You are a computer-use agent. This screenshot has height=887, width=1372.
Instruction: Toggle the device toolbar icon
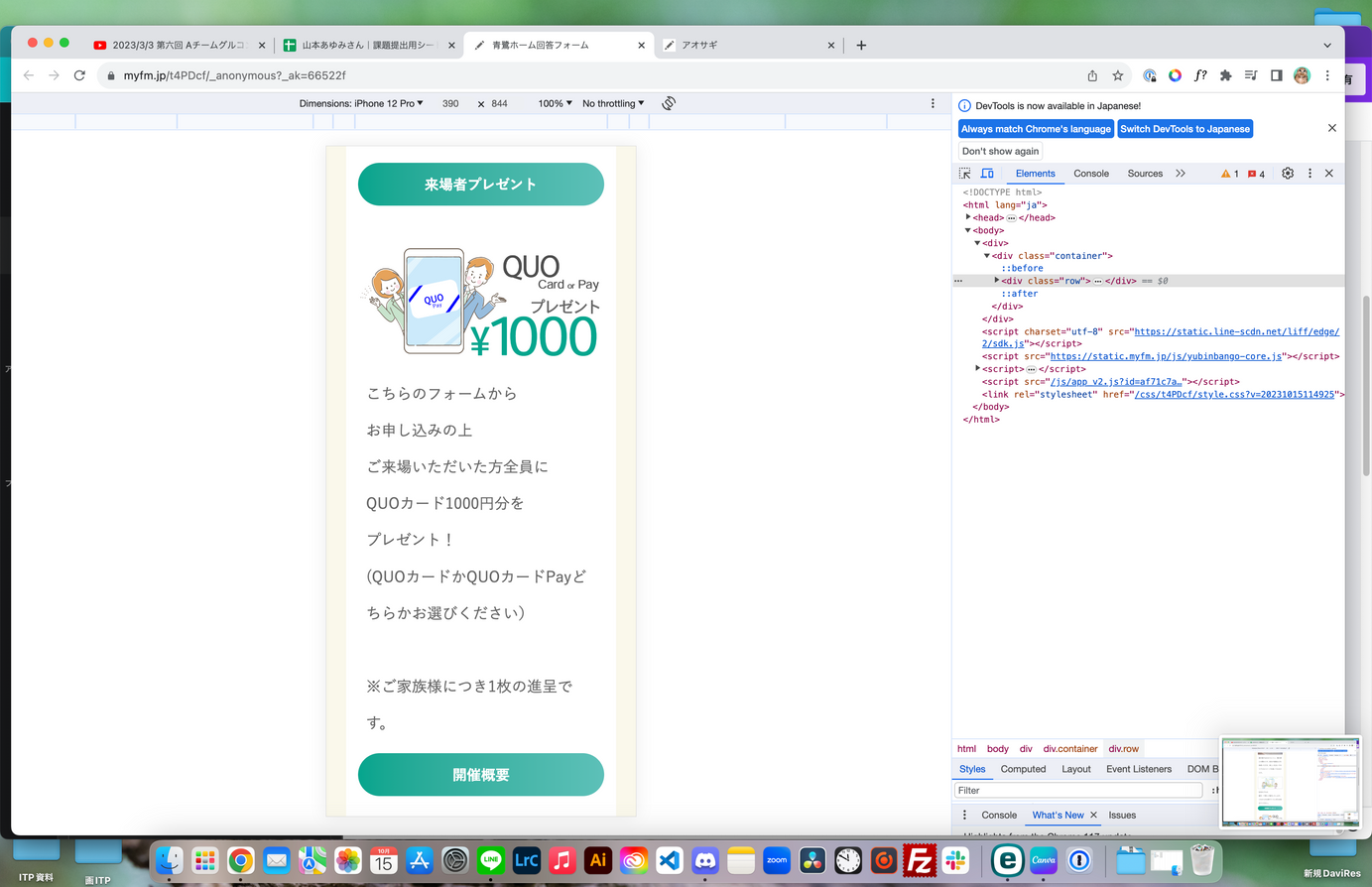pos(987,174)
